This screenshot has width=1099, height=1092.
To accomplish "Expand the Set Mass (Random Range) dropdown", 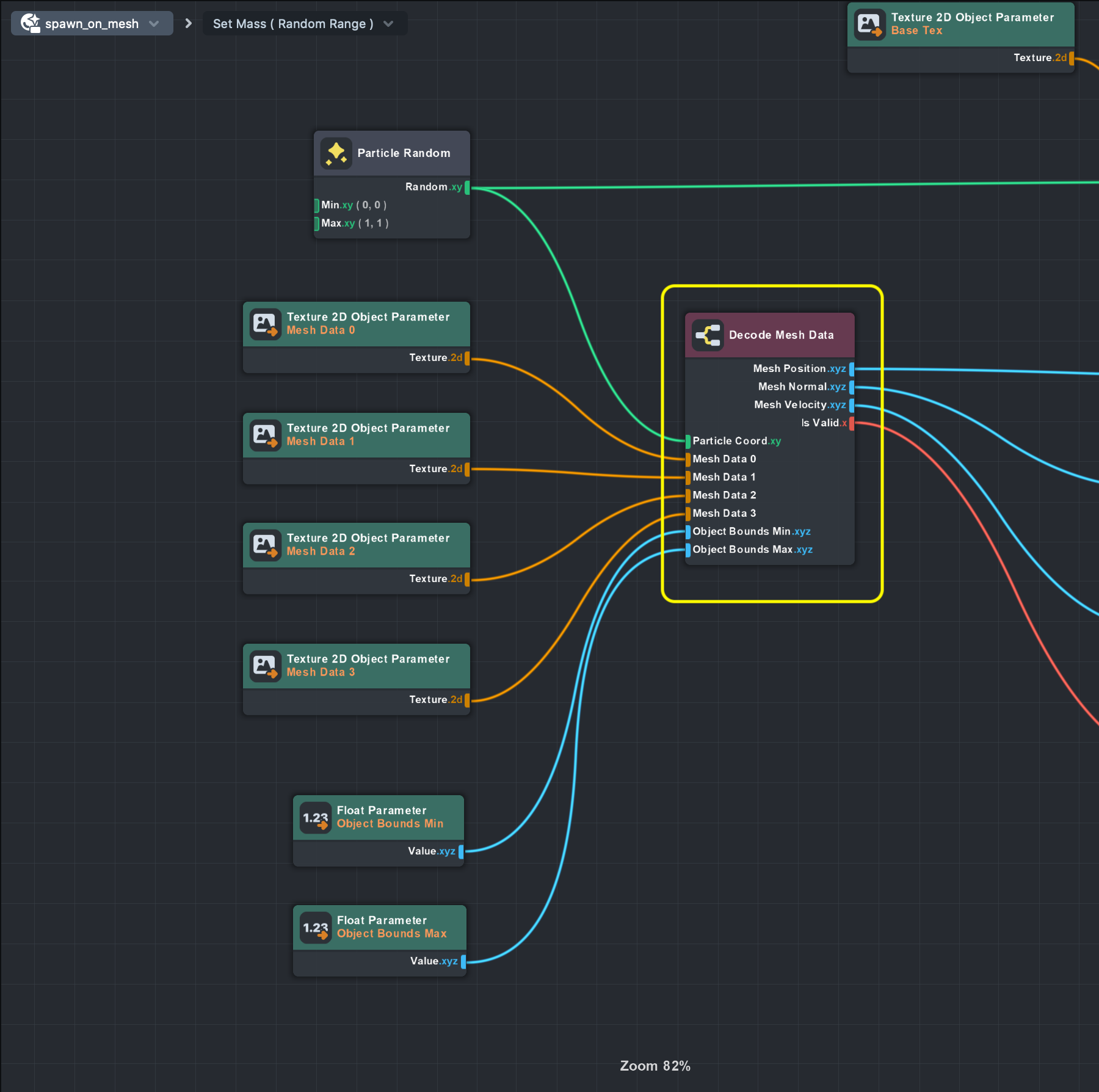I will coord(388,24).
